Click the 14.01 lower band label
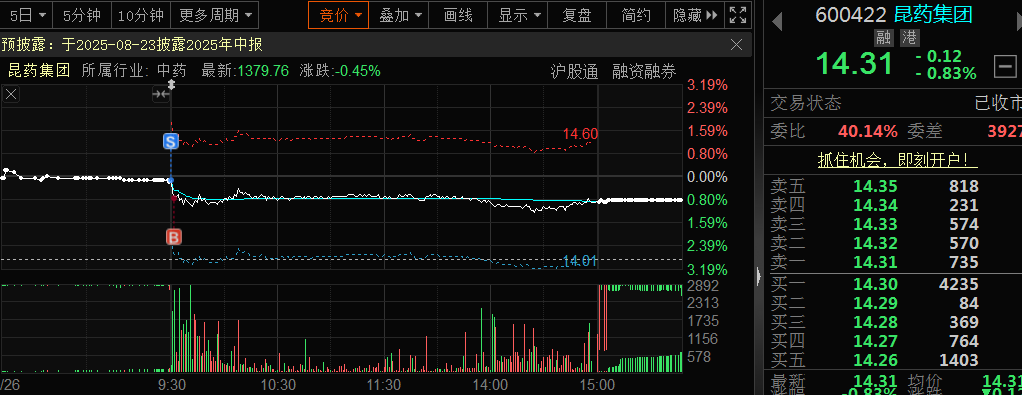 pos(580,261)
